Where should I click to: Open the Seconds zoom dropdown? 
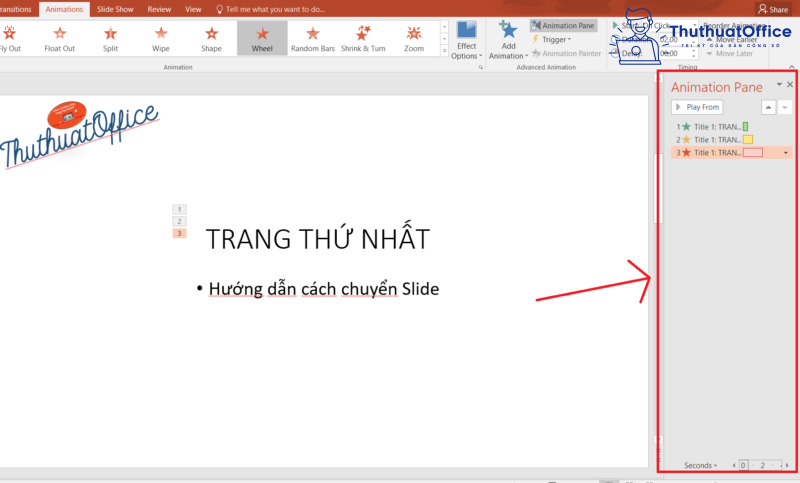click(701, 465)
